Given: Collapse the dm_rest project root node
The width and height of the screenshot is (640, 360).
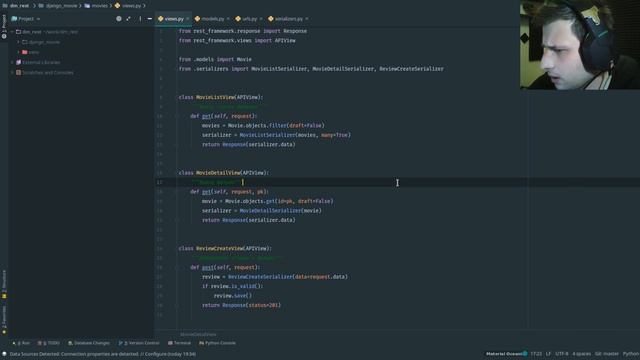Looking at the screenshot, I should pos(12,32).
